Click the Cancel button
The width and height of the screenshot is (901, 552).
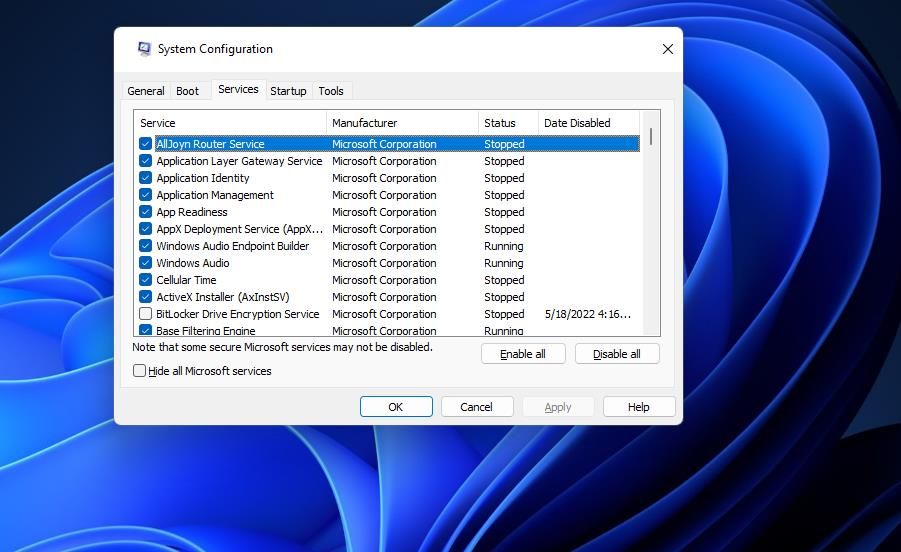coord(476,407)
